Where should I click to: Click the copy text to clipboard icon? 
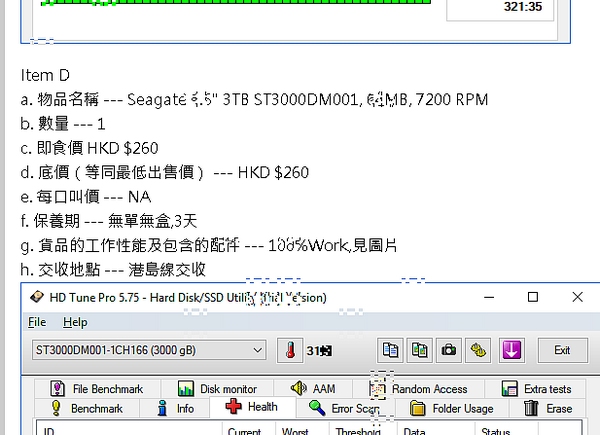(390, 350)
